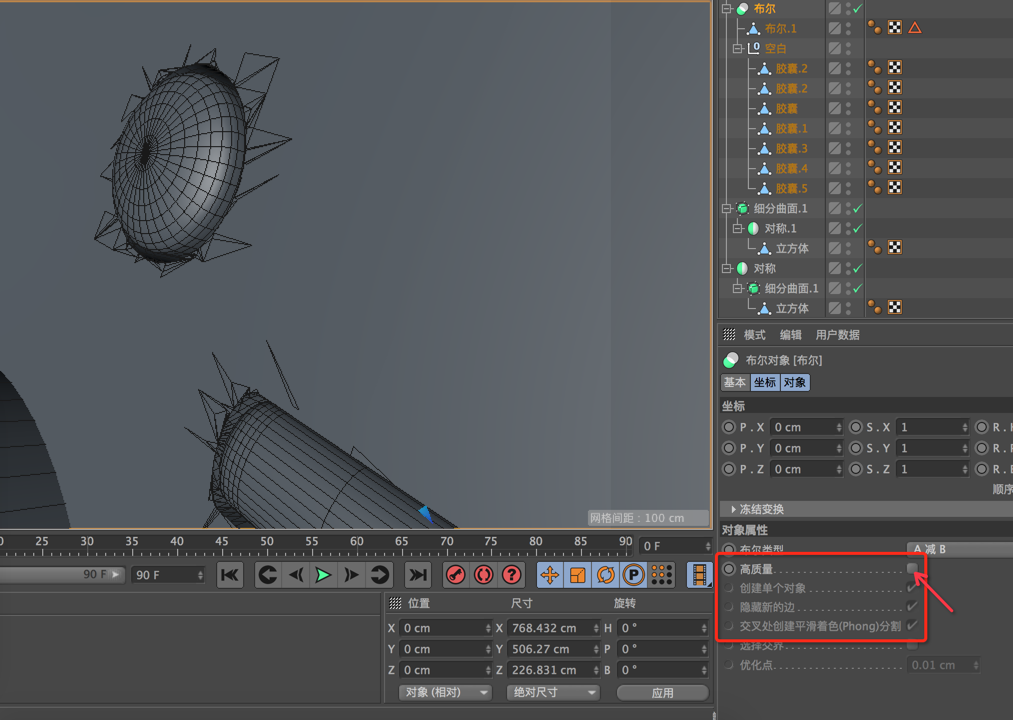This screenshot has height=720, width=1013.
Task: Open the 布尔类型 A 减 B dropdown
Action: (x=960, y=549)
